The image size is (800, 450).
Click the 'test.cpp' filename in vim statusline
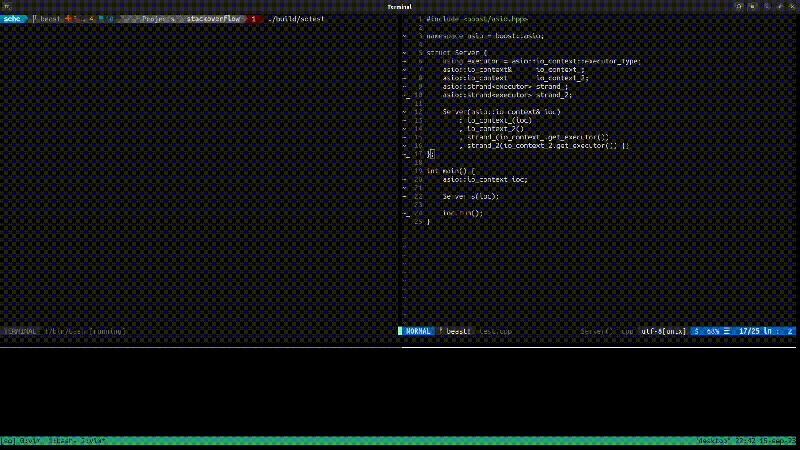coord(495,331)
